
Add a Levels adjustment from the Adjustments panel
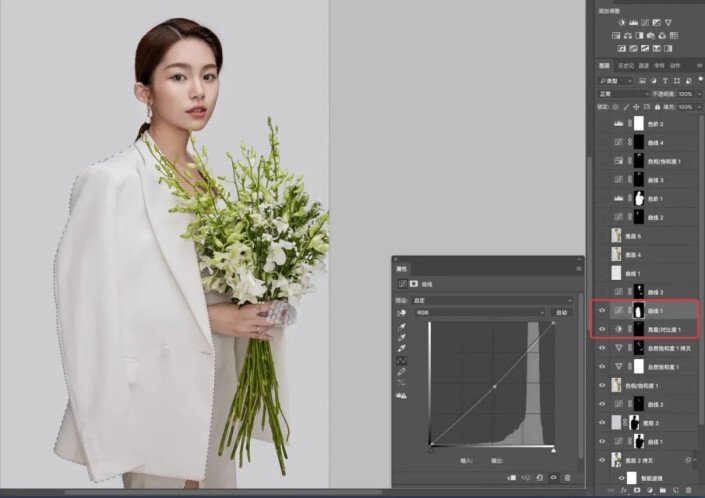coord(633,22)
